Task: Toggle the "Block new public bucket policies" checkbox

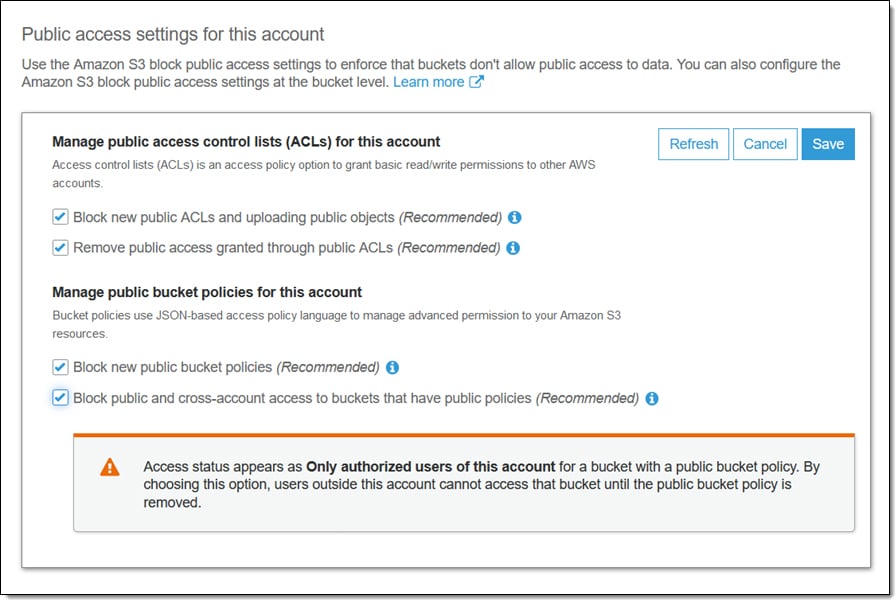Action: 60,367
